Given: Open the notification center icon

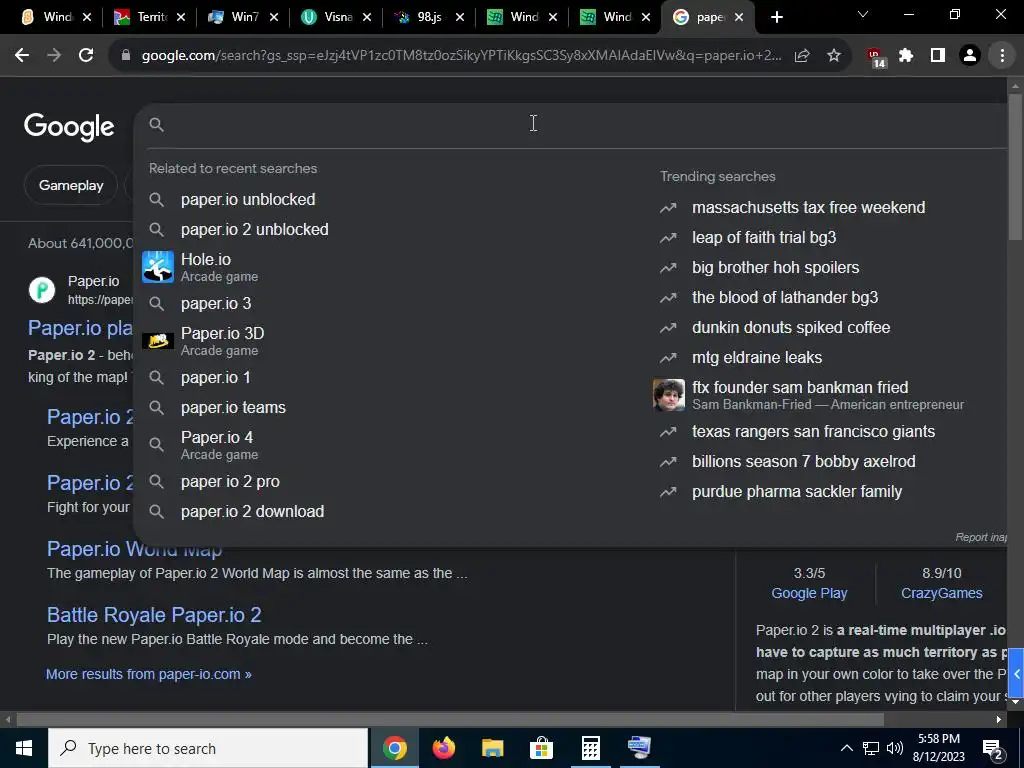Looking at the screenshot, I should [x=992, y=749].
